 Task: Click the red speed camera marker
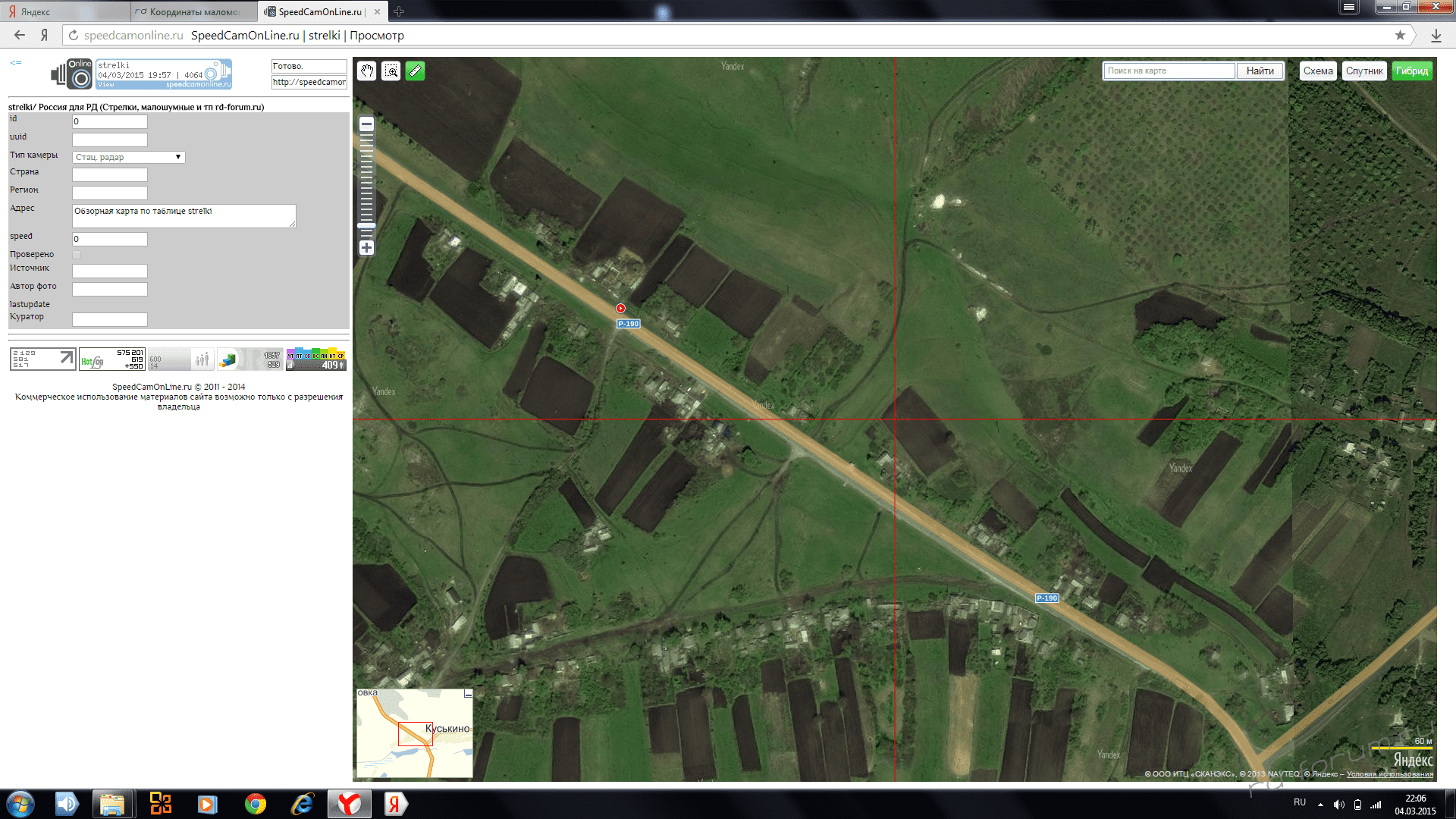click(620, 309)
